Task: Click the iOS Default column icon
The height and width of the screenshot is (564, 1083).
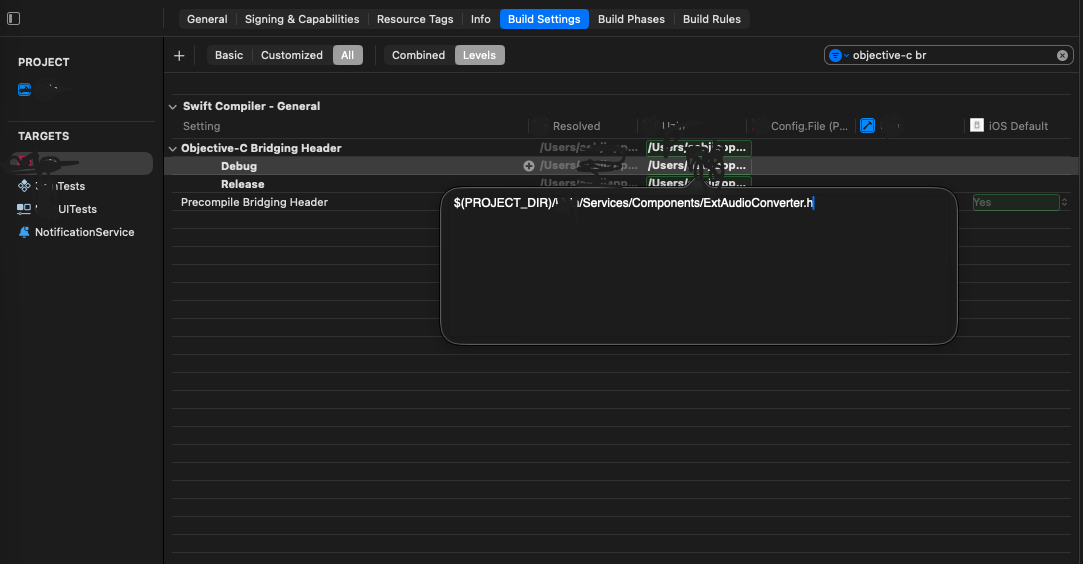Action: [977, 125]
